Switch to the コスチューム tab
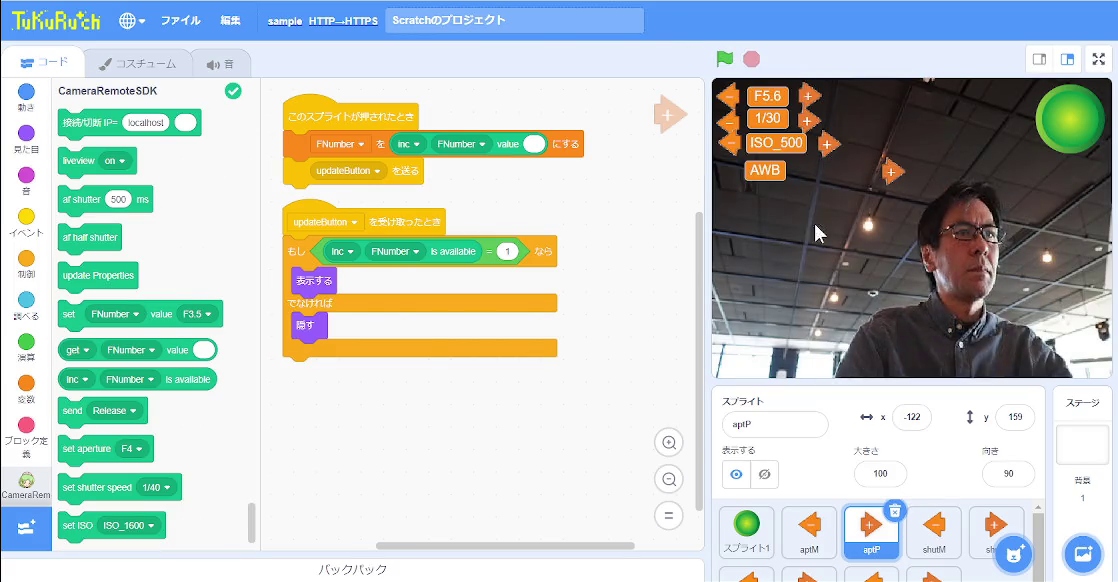 point(137,63)
